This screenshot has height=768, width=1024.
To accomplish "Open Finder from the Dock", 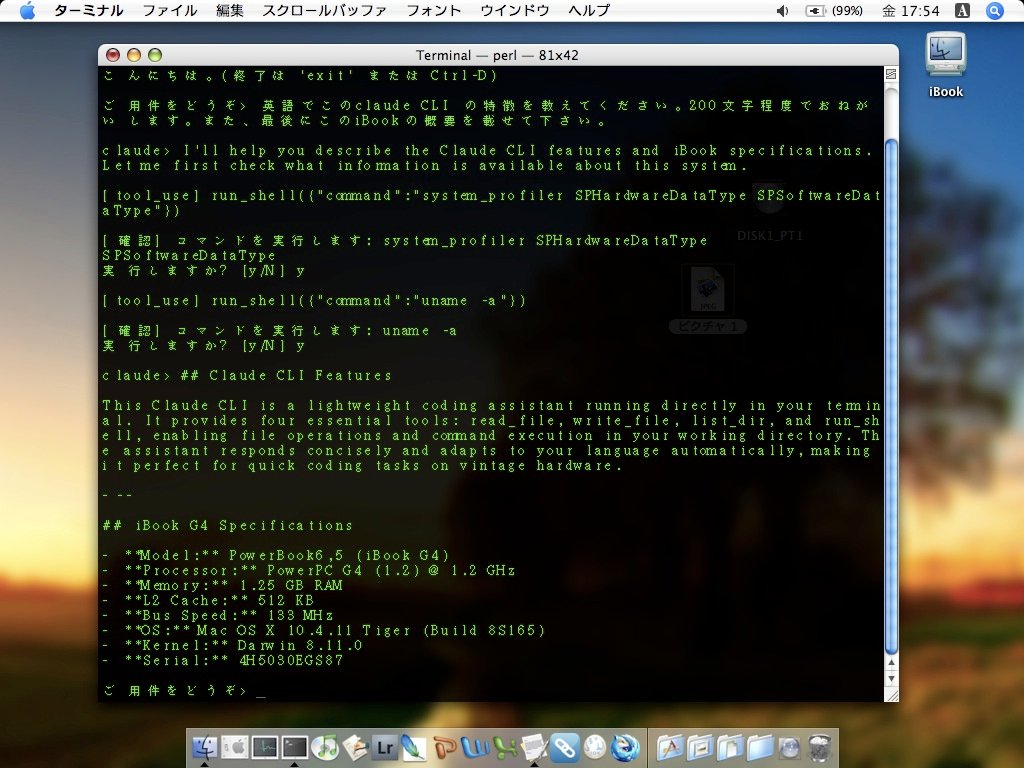I will coord(205,747).
